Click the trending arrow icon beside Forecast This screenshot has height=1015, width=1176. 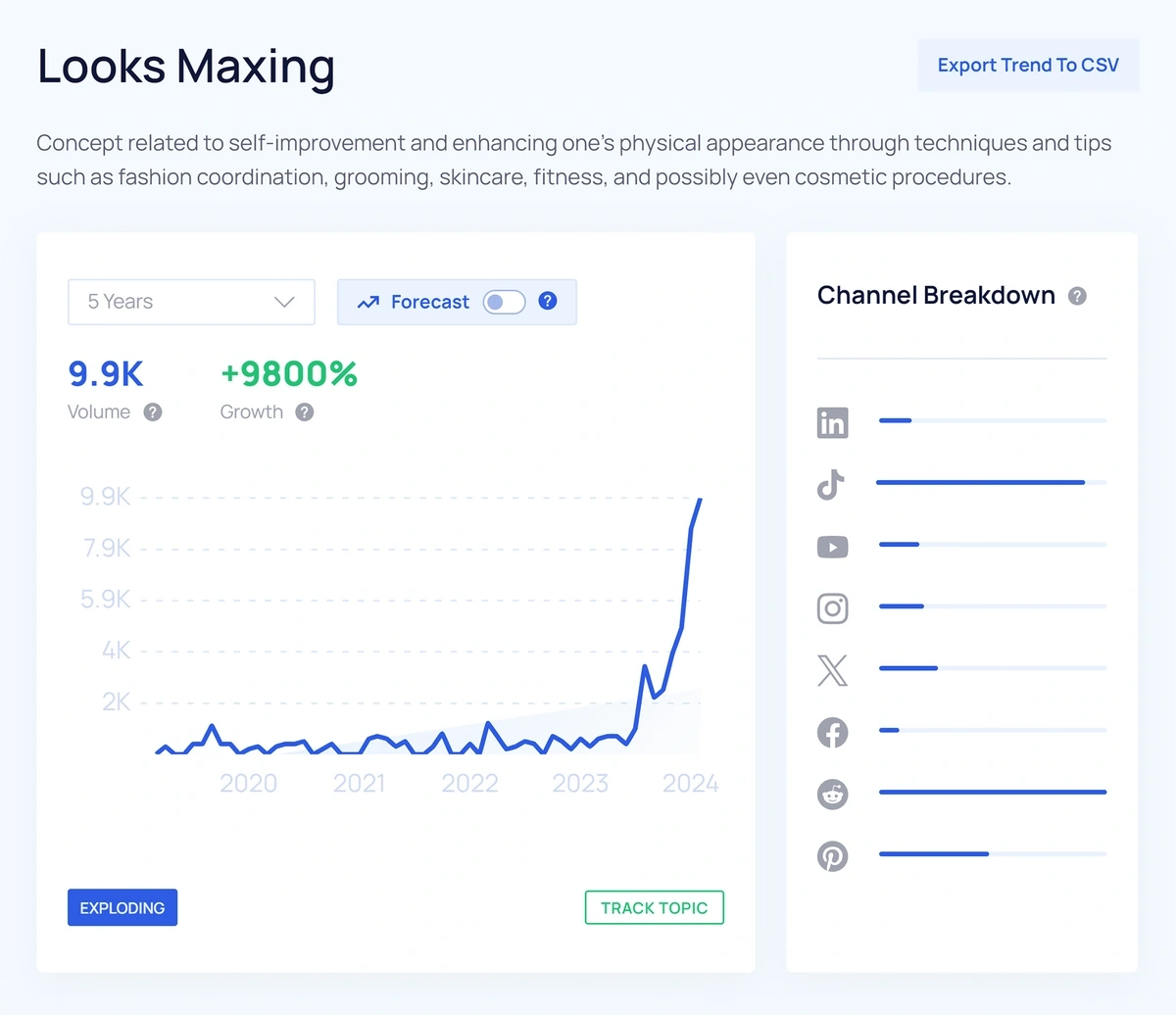[x=368, y=302]
